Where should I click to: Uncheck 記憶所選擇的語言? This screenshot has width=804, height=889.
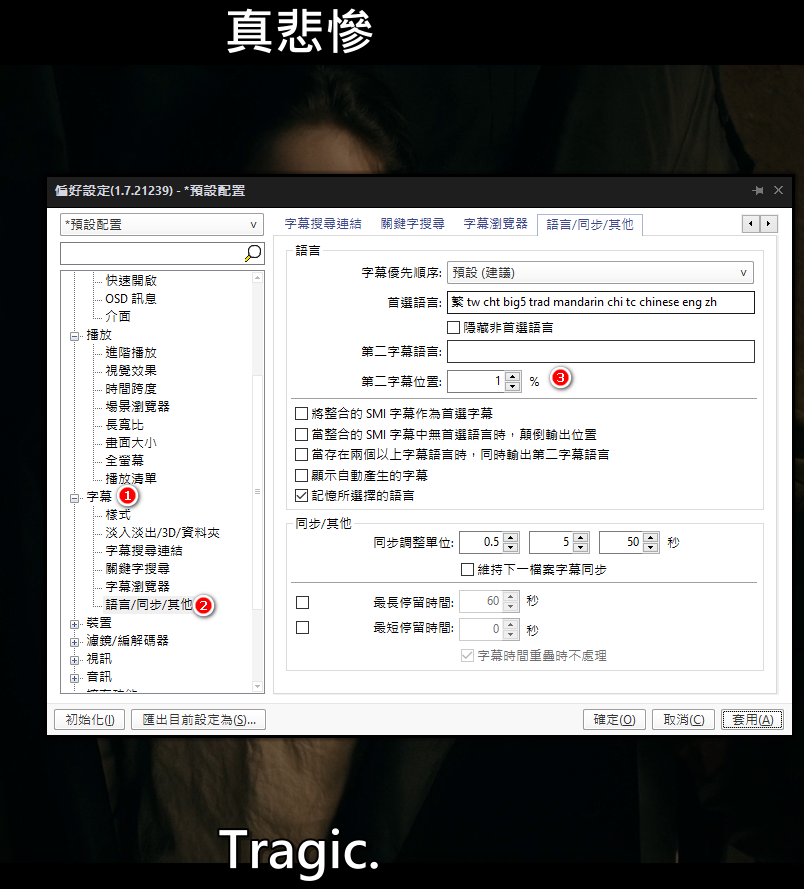[x=302, y=494]
